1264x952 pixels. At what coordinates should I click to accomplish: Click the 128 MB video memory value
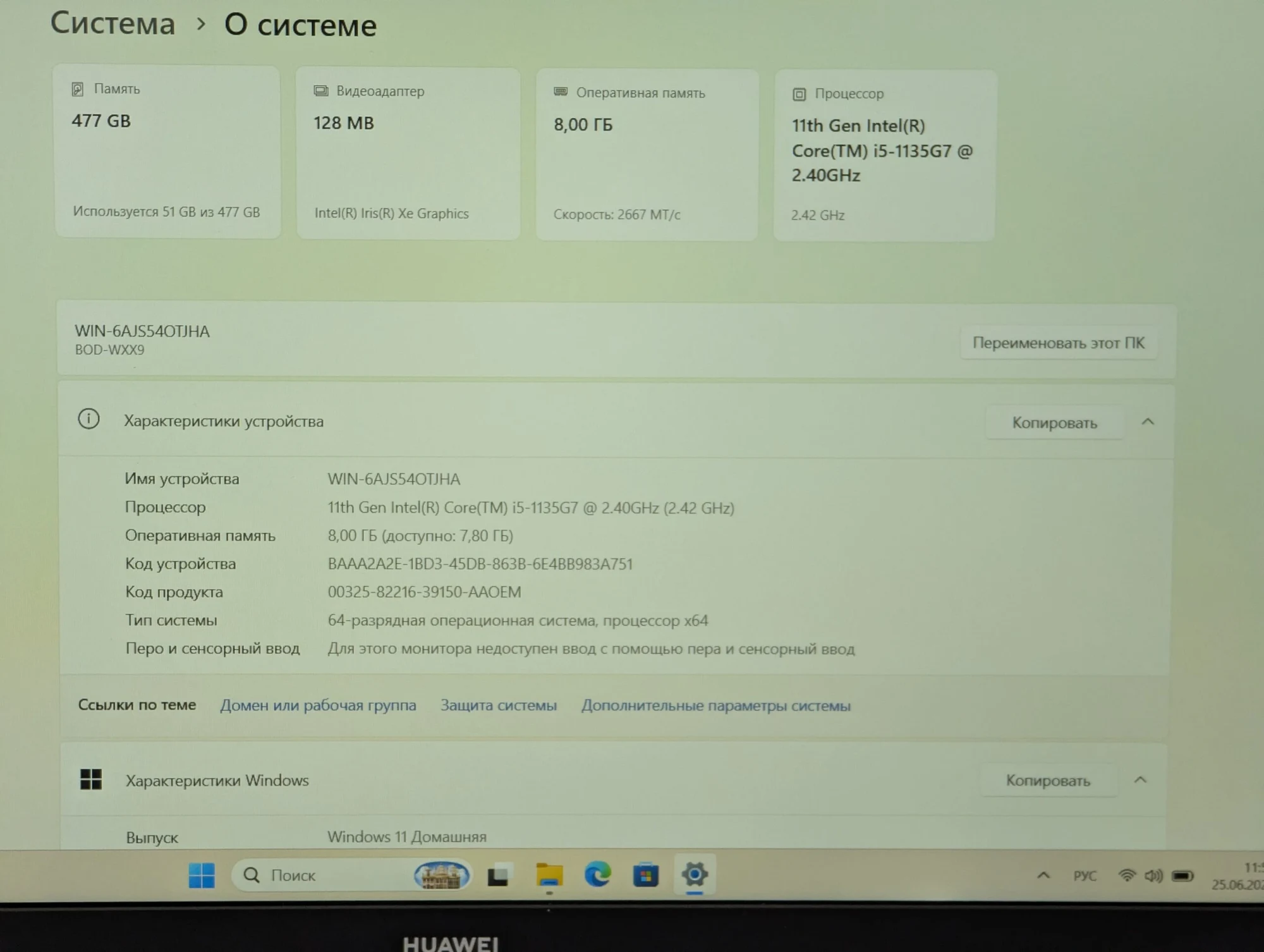click(x=344, y=123)
